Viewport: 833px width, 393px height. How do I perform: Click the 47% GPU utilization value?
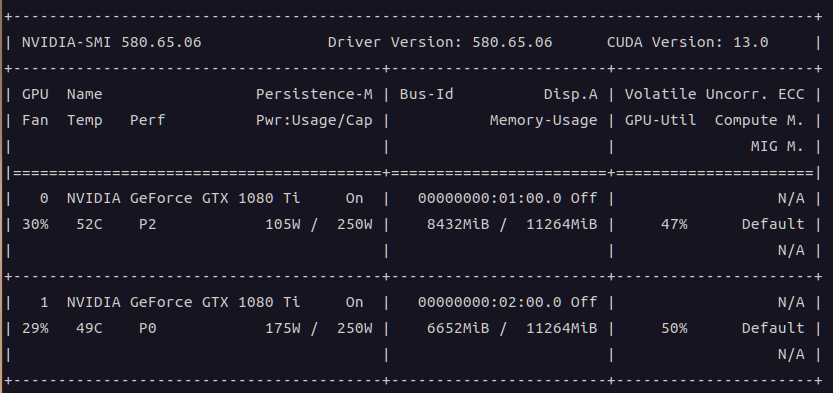[x=674, y=224]
